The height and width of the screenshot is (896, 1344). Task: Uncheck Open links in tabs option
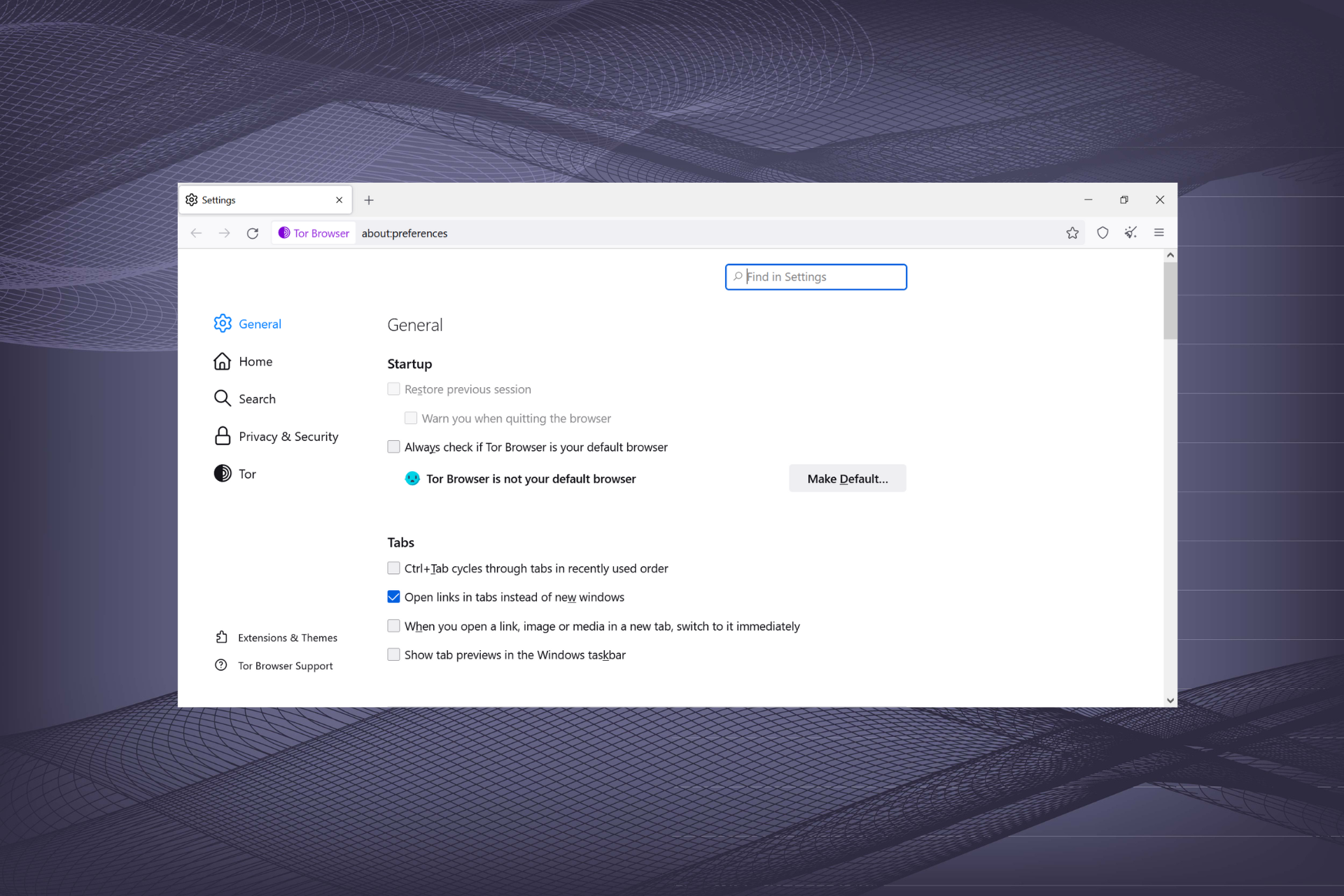394,596
